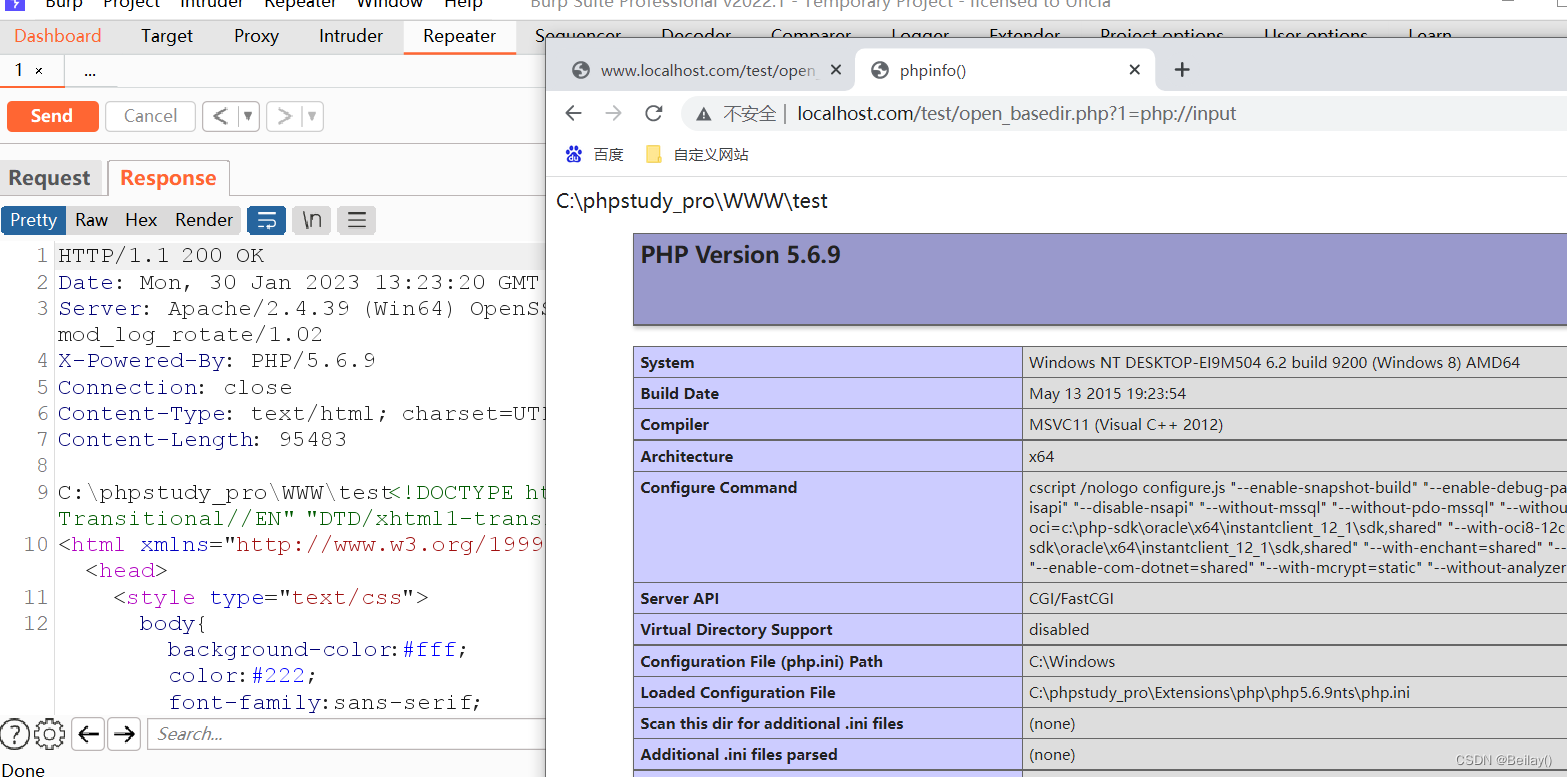Image resolution: width=1567 pixels, height=777 pixels.
Task: Switch to the Request tab
Action: pyautogui.click(x=49, y=178)
